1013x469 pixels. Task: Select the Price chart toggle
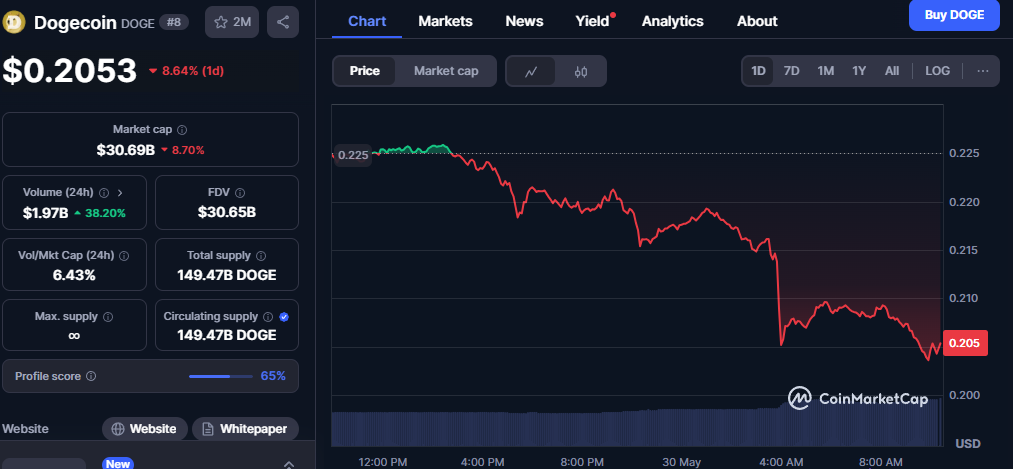pyautogui.click(x=364, y=71)
